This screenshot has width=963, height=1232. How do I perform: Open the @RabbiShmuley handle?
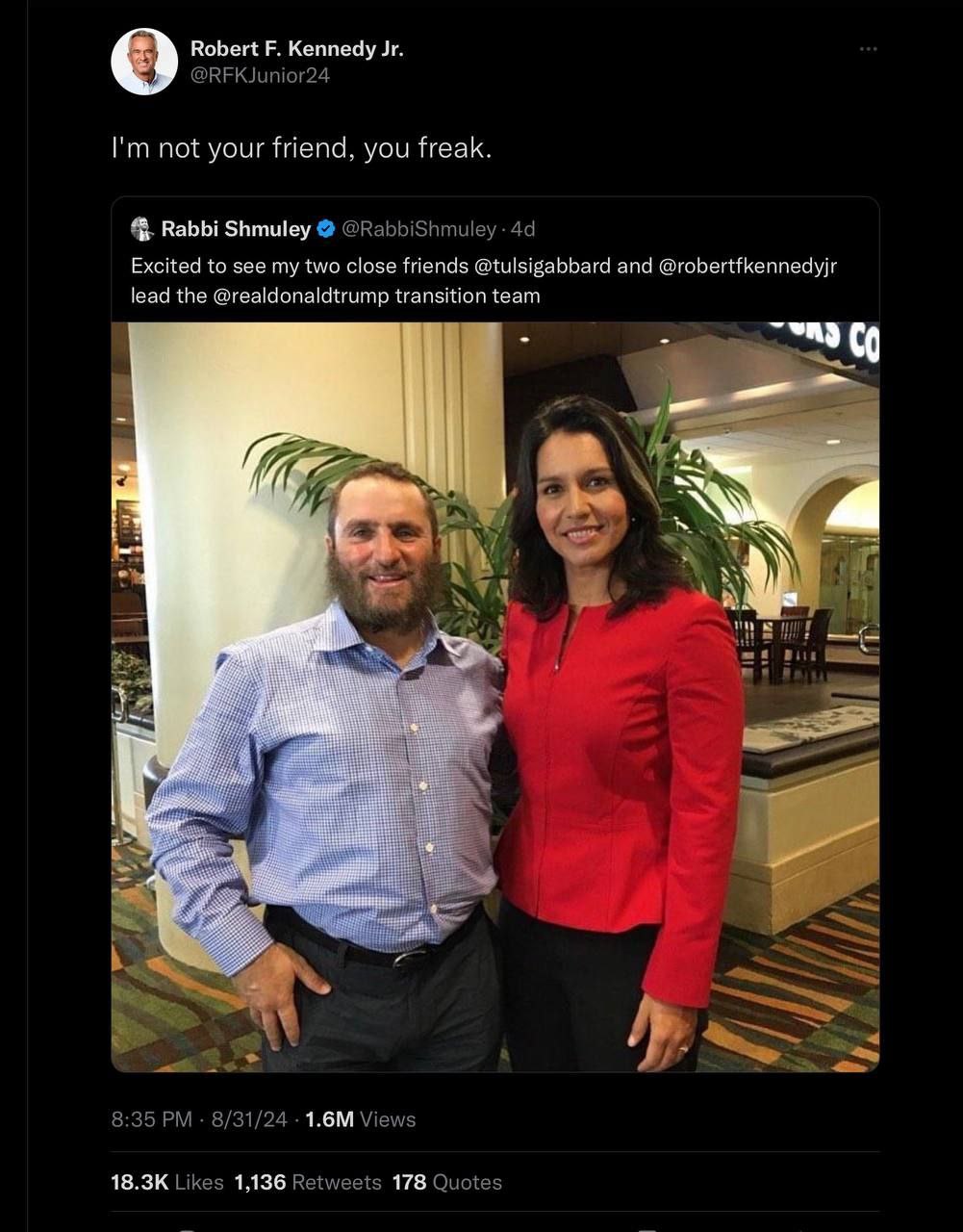coord(419,229)
